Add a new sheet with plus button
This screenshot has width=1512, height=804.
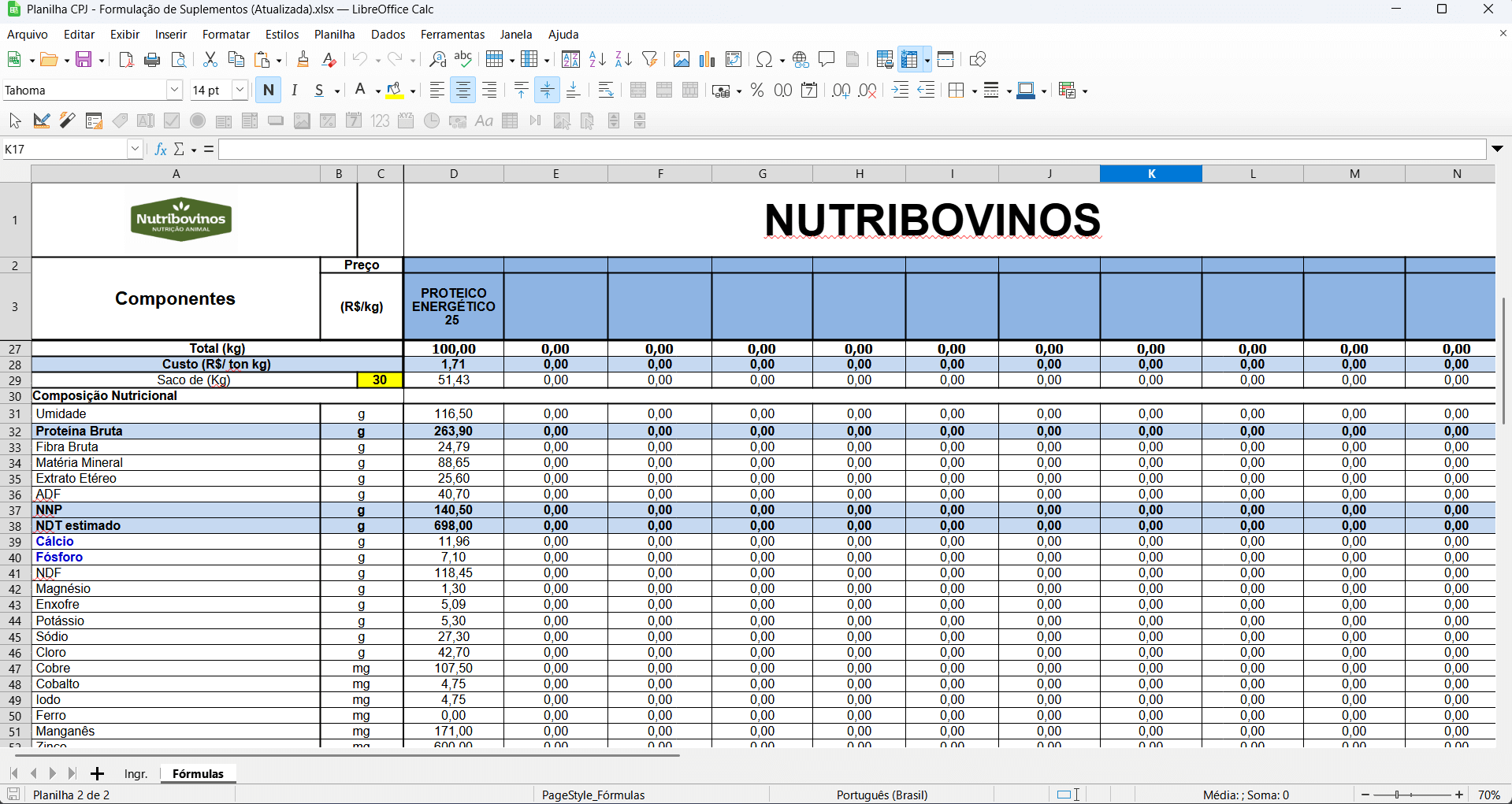click(x=97, y=774)
